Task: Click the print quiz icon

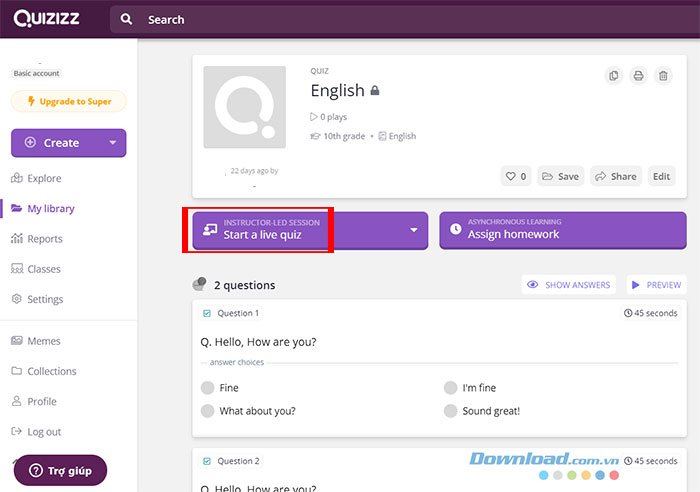Action: point(638,76)
